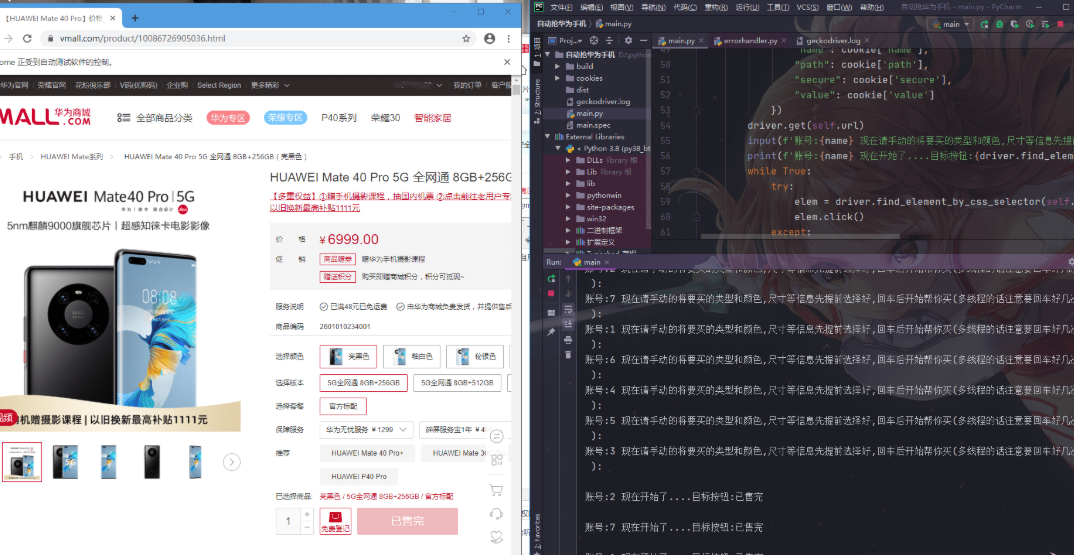The image size is (1074, 555).
Task: Click the PyCharm Run main toolbar icon
Action: (x=984, y=24)
